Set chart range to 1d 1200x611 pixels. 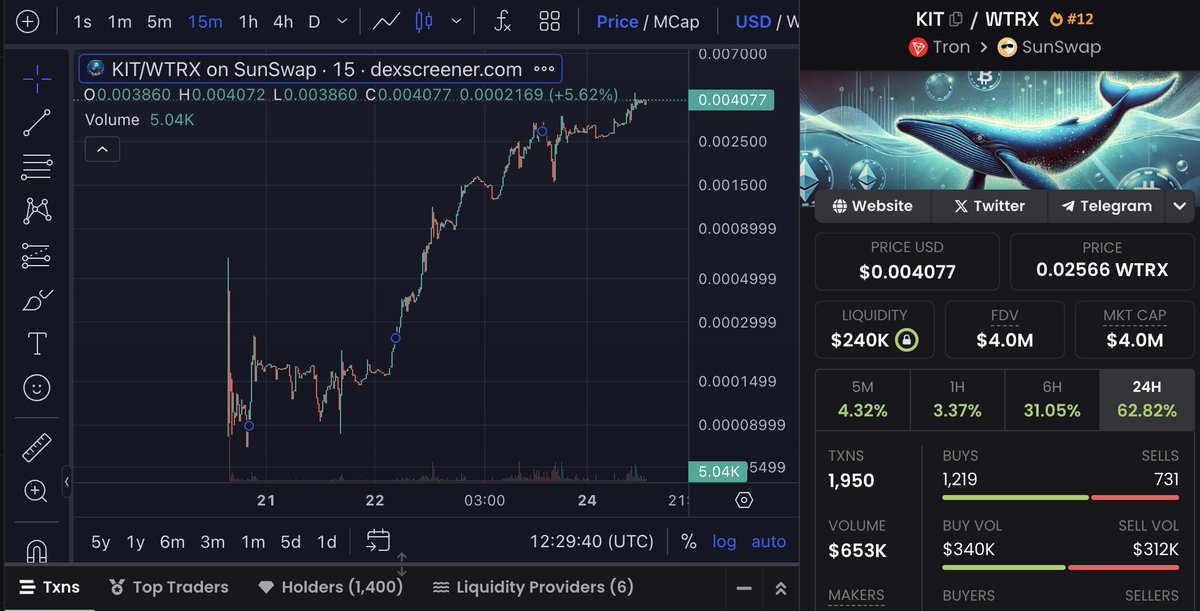326,541
